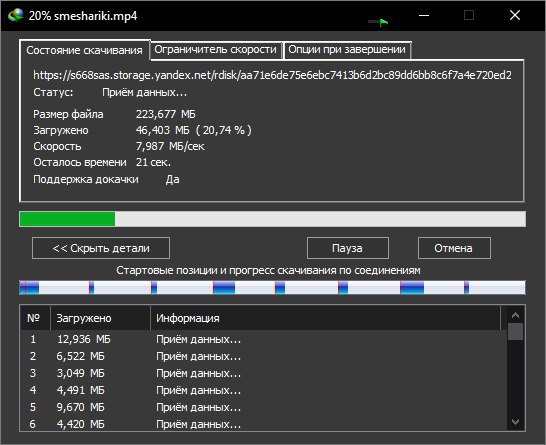This screenshot has width=546, height=445.
Task: Click the downloaded value 46,403 МБ
Action: [163, 130]
